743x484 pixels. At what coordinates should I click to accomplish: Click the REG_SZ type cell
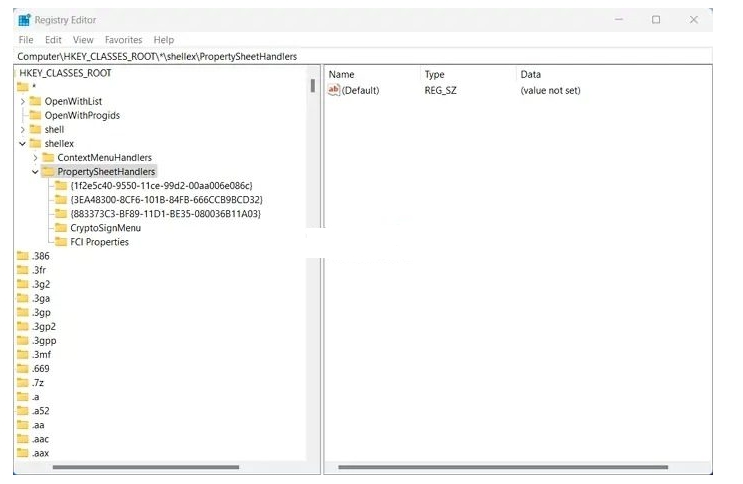pos(440,90)
